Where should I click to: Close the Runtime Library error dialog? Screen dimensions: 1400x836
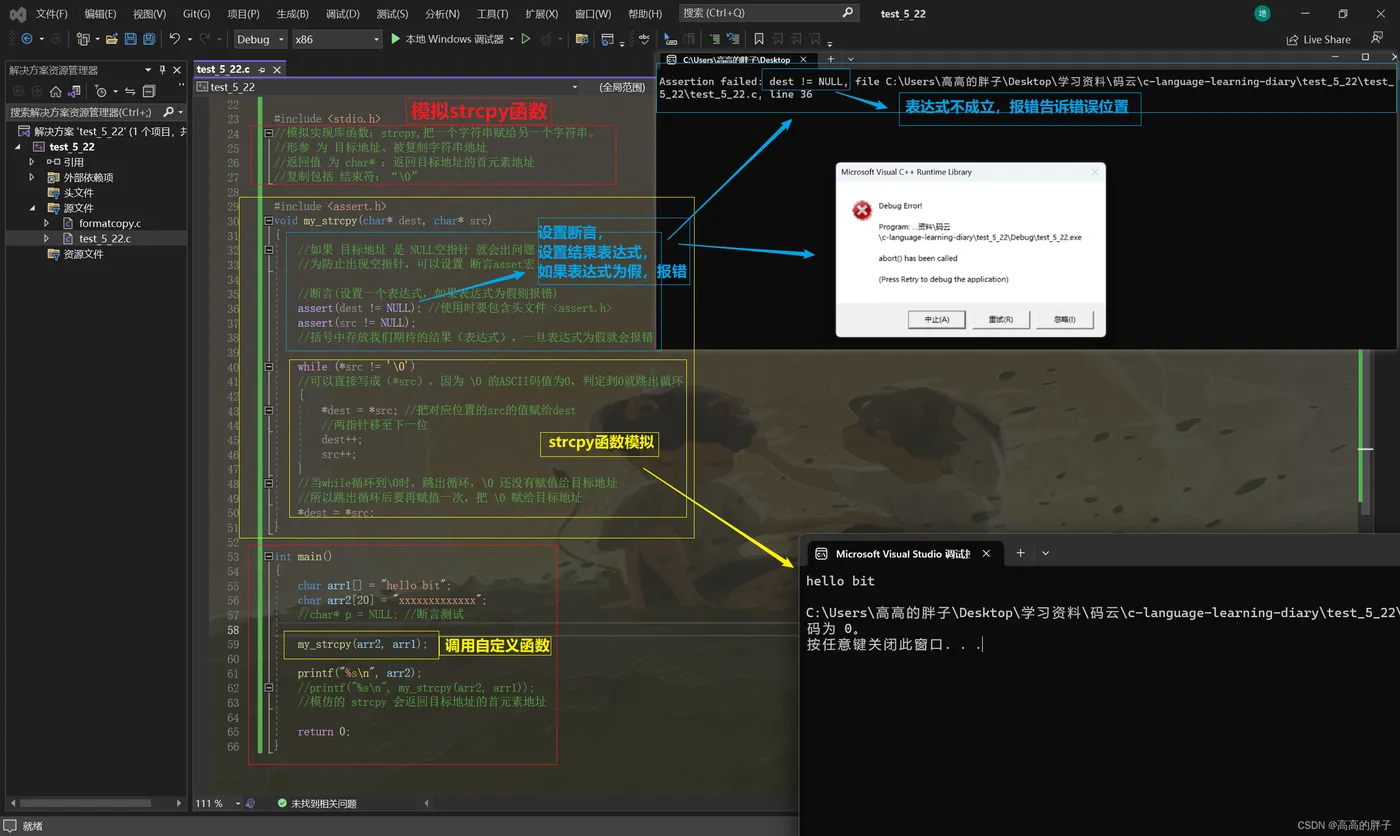(x=1094, y=172)
